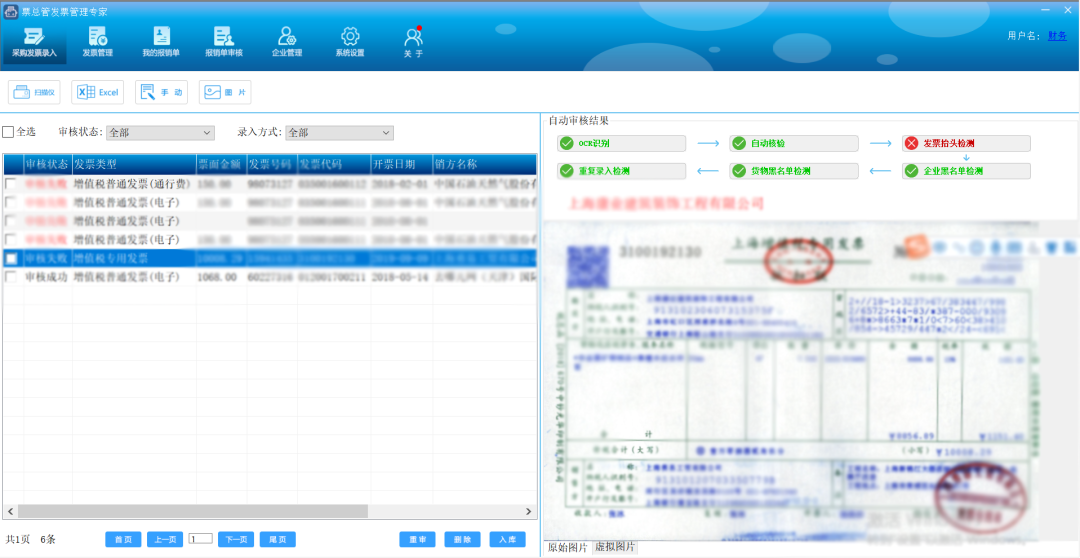This screenshot has height=558, width=1080.
Task: Import from 图片 picture button
Action: tap(225, 92)
